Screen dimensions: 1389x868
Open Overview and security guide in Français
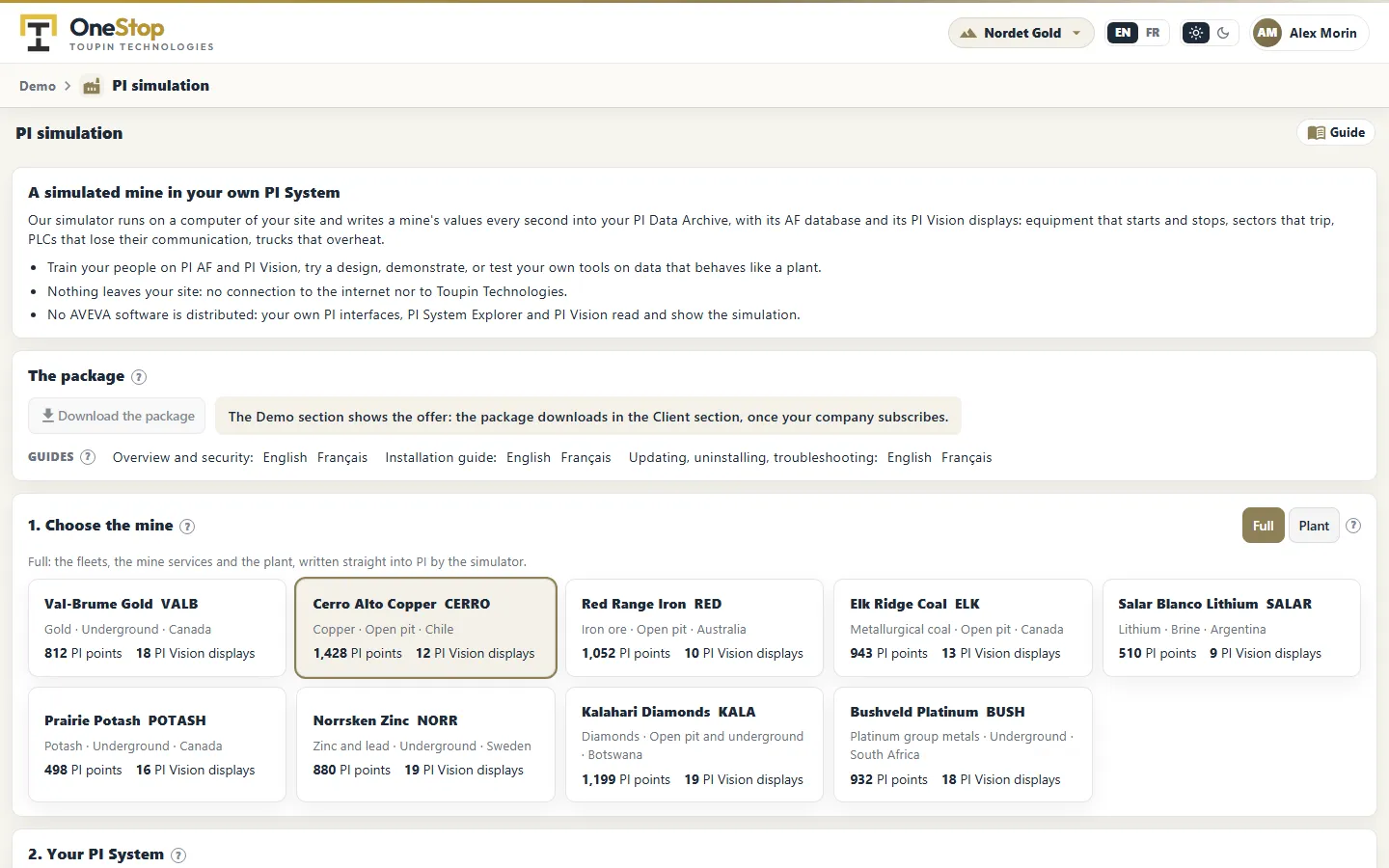pos(342,457)
